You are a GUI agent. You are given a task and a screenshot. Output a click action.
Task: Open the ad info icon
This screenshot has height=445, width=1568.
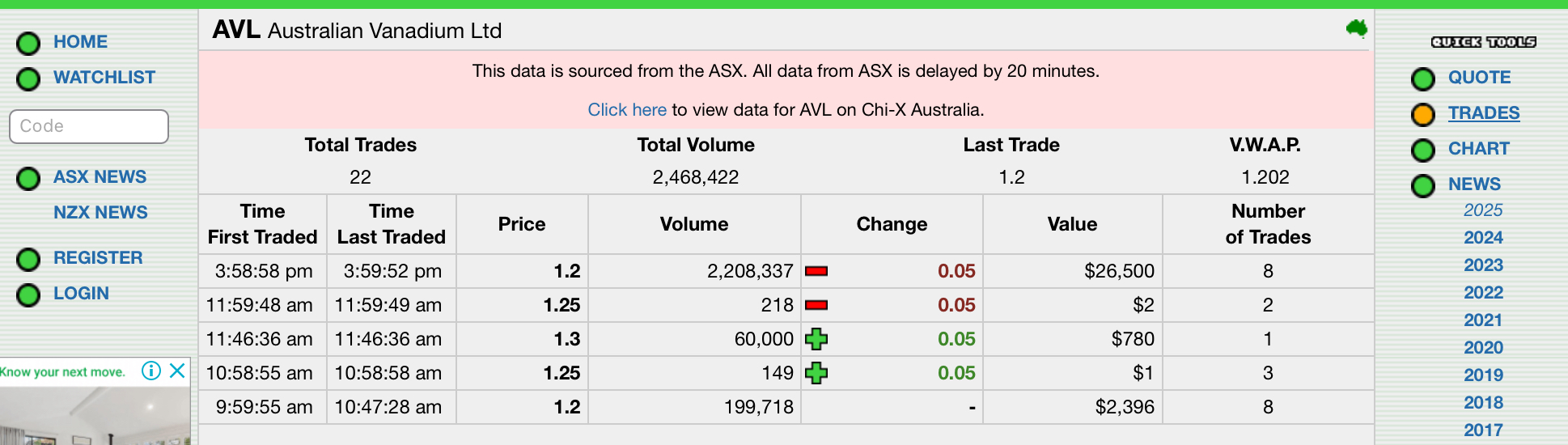click(x=151, y=371)
